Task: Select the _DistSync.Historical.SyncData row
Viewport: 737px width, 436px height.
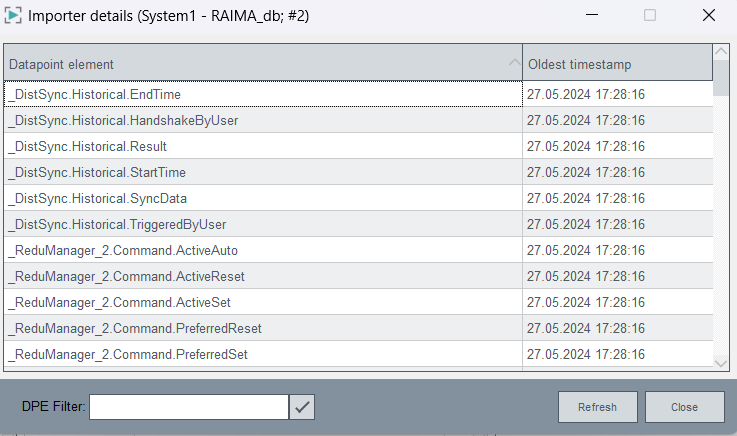Action: tap(262, 198)
